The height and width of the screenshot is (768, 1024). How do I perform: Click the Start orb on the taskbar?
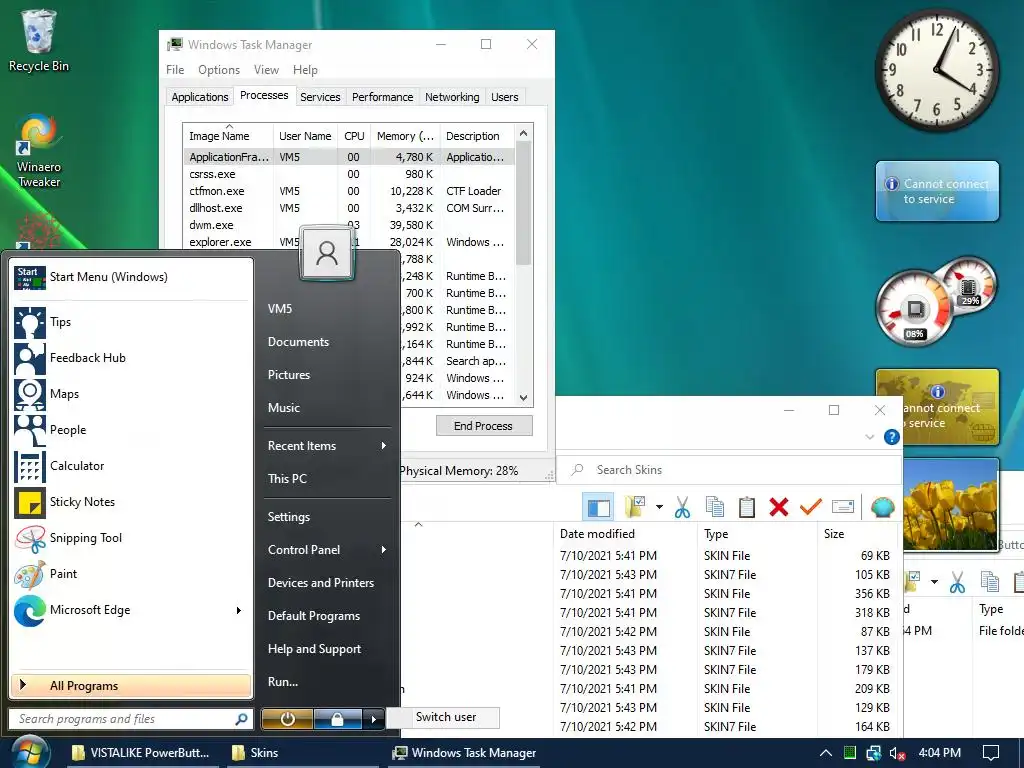30,752
